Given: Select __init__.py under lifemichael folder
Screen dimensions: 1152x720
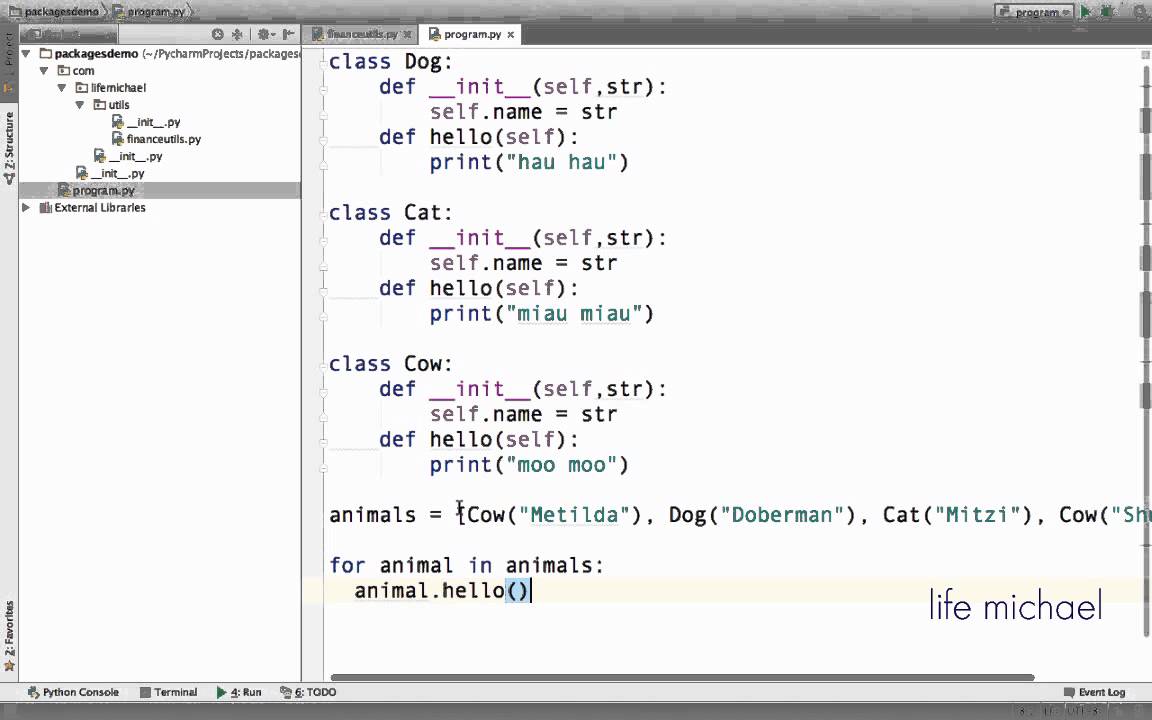Looking at the screenshot, I should 129,156.
